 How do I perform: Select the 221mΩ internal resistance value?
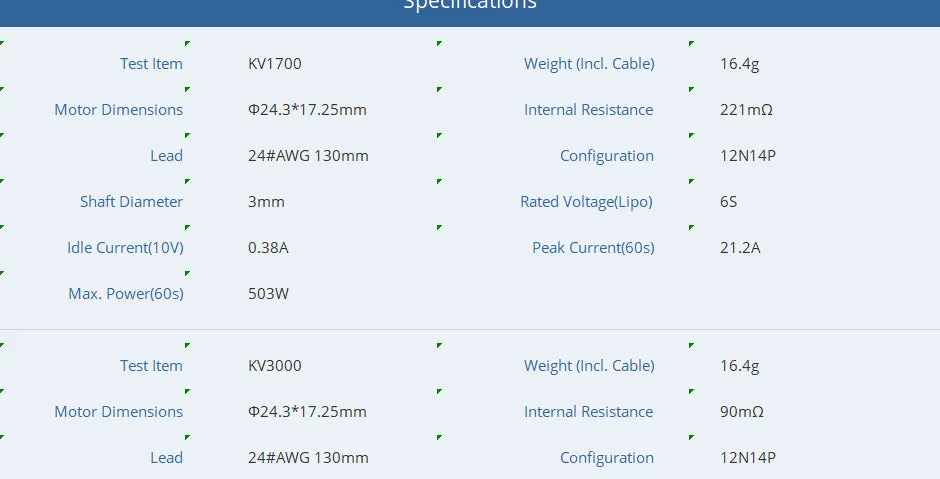tap(746, 110)
